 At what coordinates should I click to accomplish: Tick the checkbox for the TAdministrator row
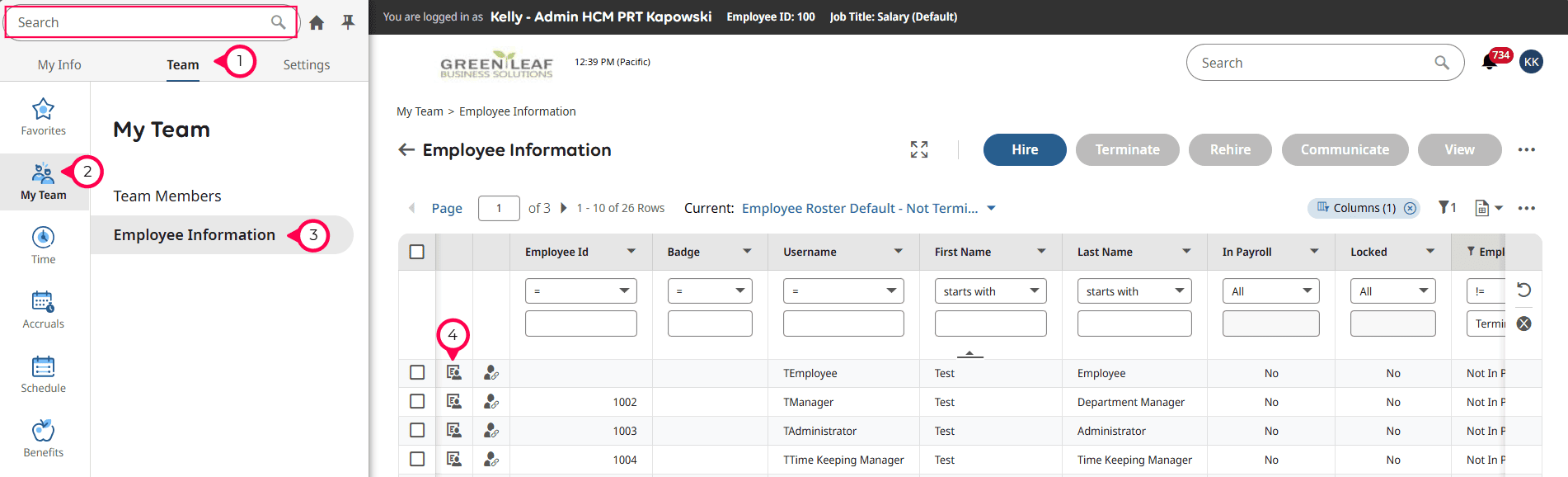(417, 431)
